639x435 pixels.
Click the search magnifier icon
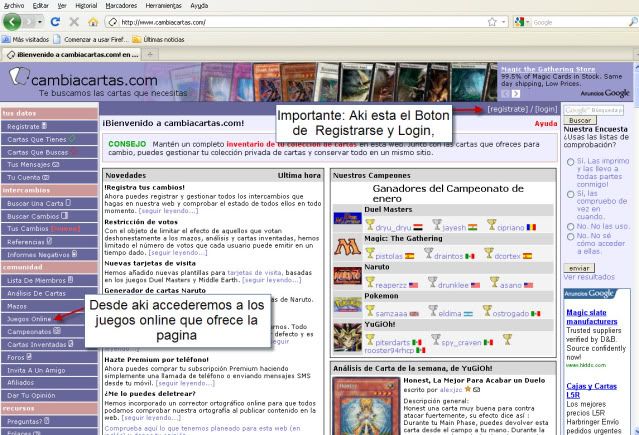(x=634, y=22)
